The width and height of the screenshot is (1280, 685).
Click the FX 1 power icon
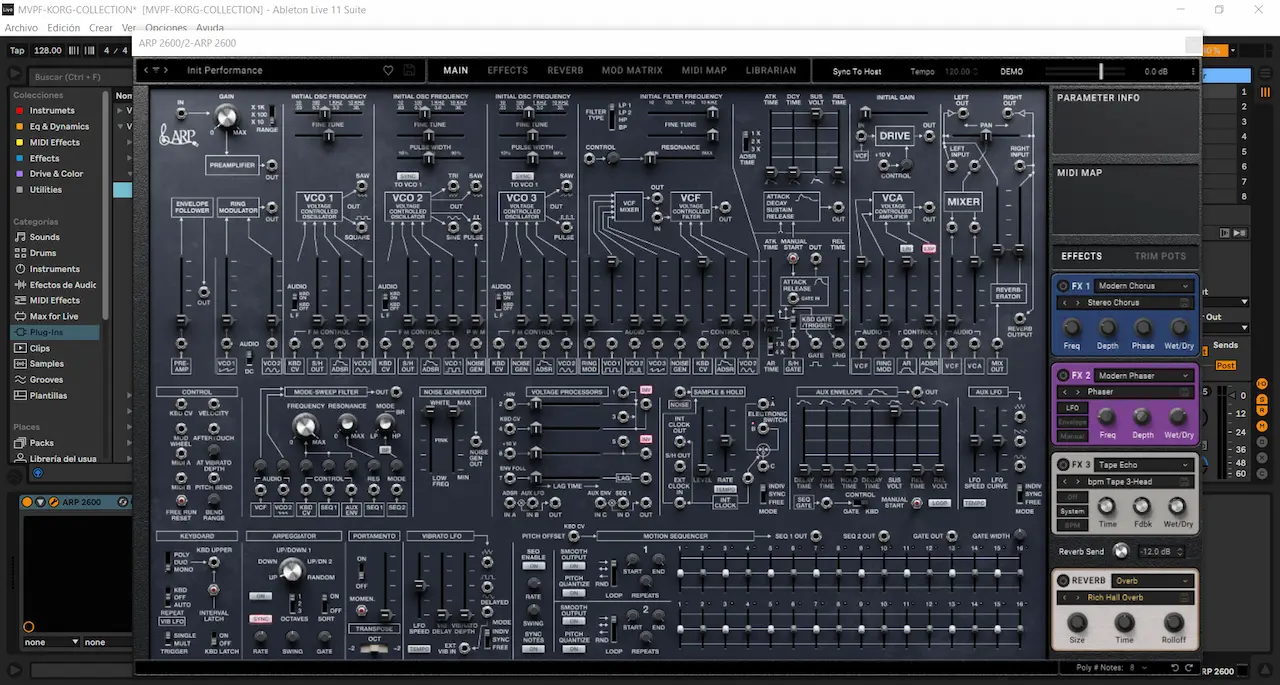pos(1064,286)
